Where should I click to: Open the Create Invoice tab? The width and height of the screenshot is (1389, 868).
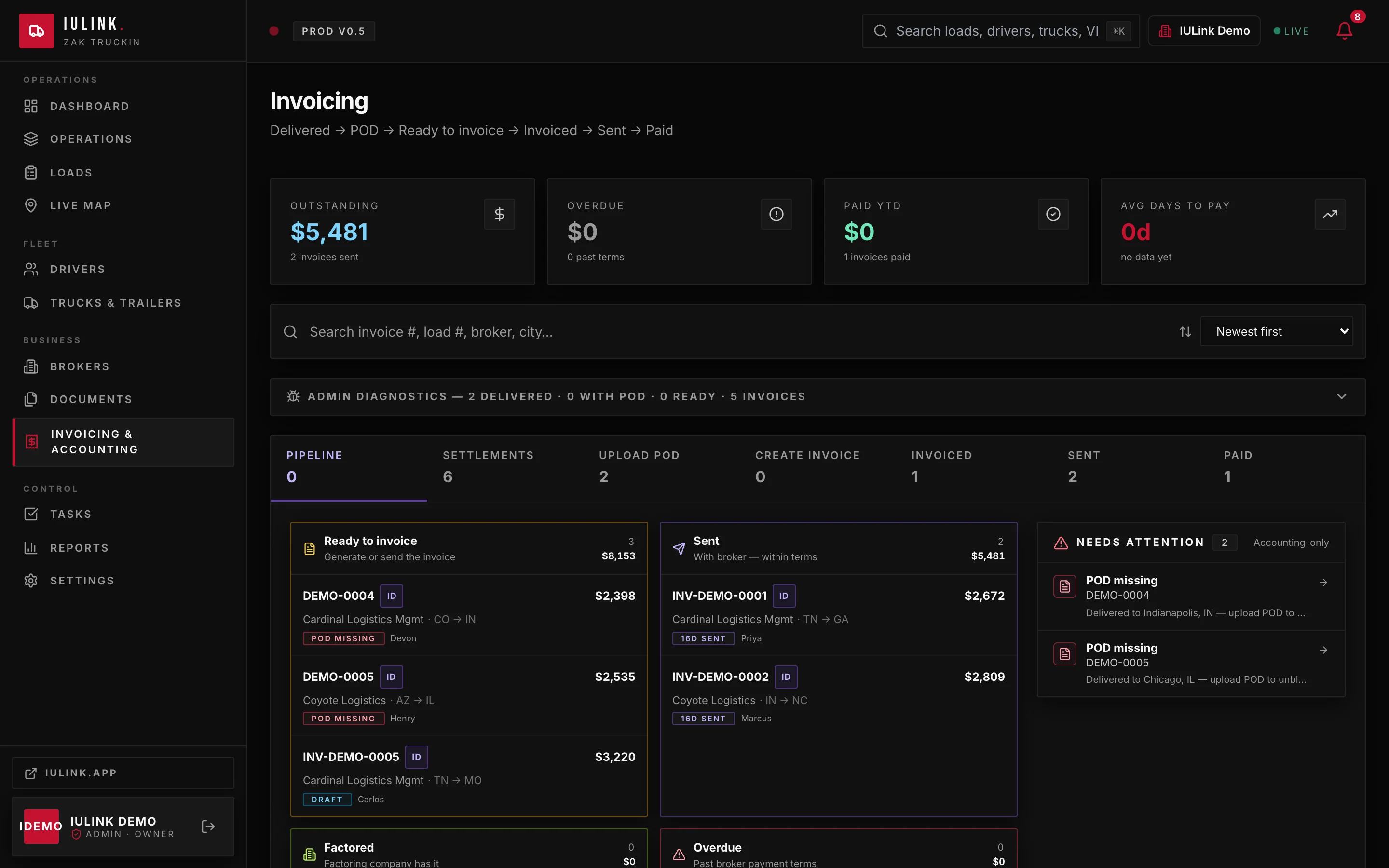(x=817, y=467)
